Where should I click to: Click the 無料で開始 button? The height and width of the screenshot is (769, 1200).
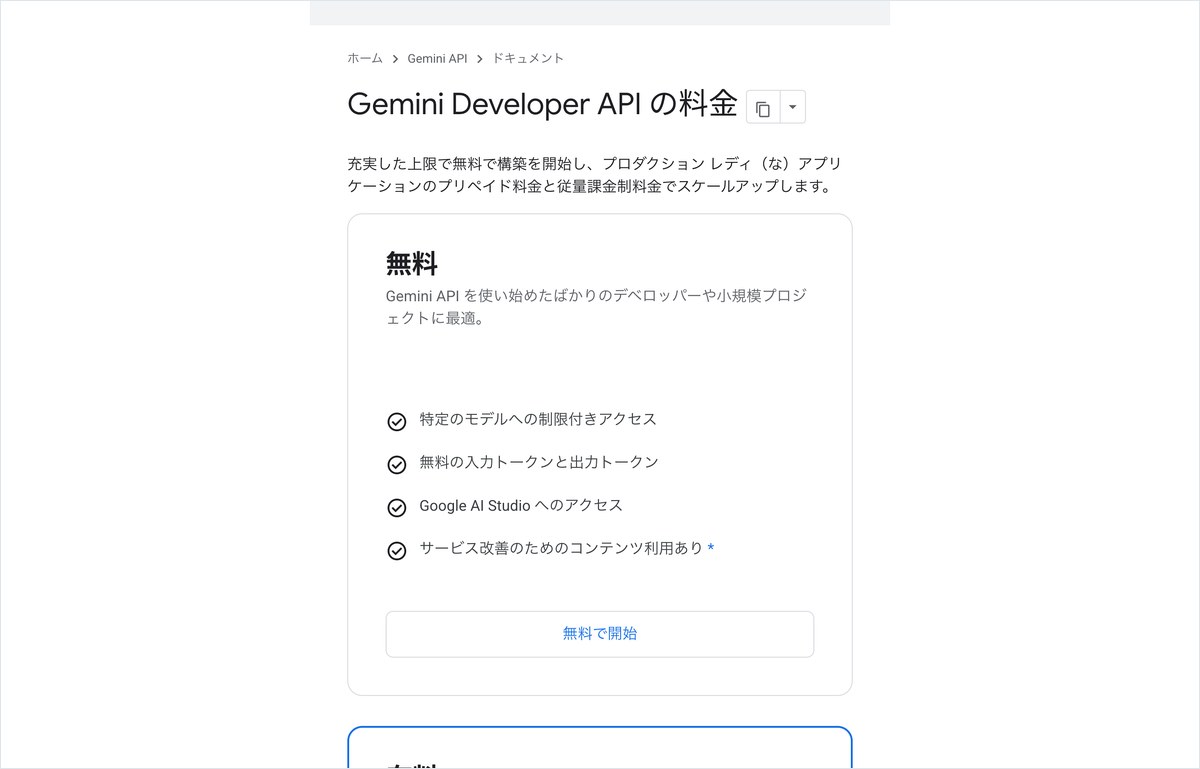pos(600,634)
